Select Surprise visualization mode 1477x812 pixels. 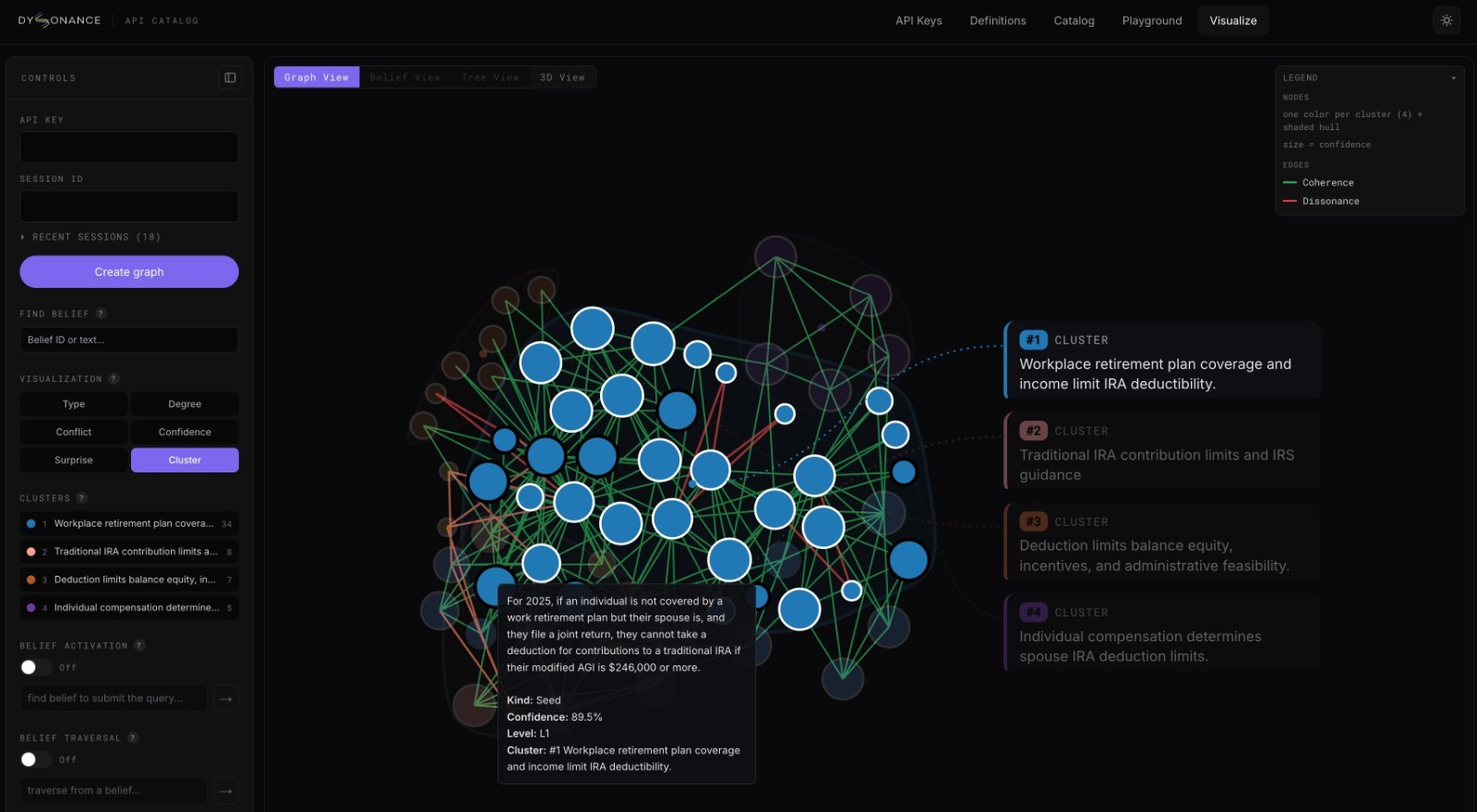(x=74, y=460)
